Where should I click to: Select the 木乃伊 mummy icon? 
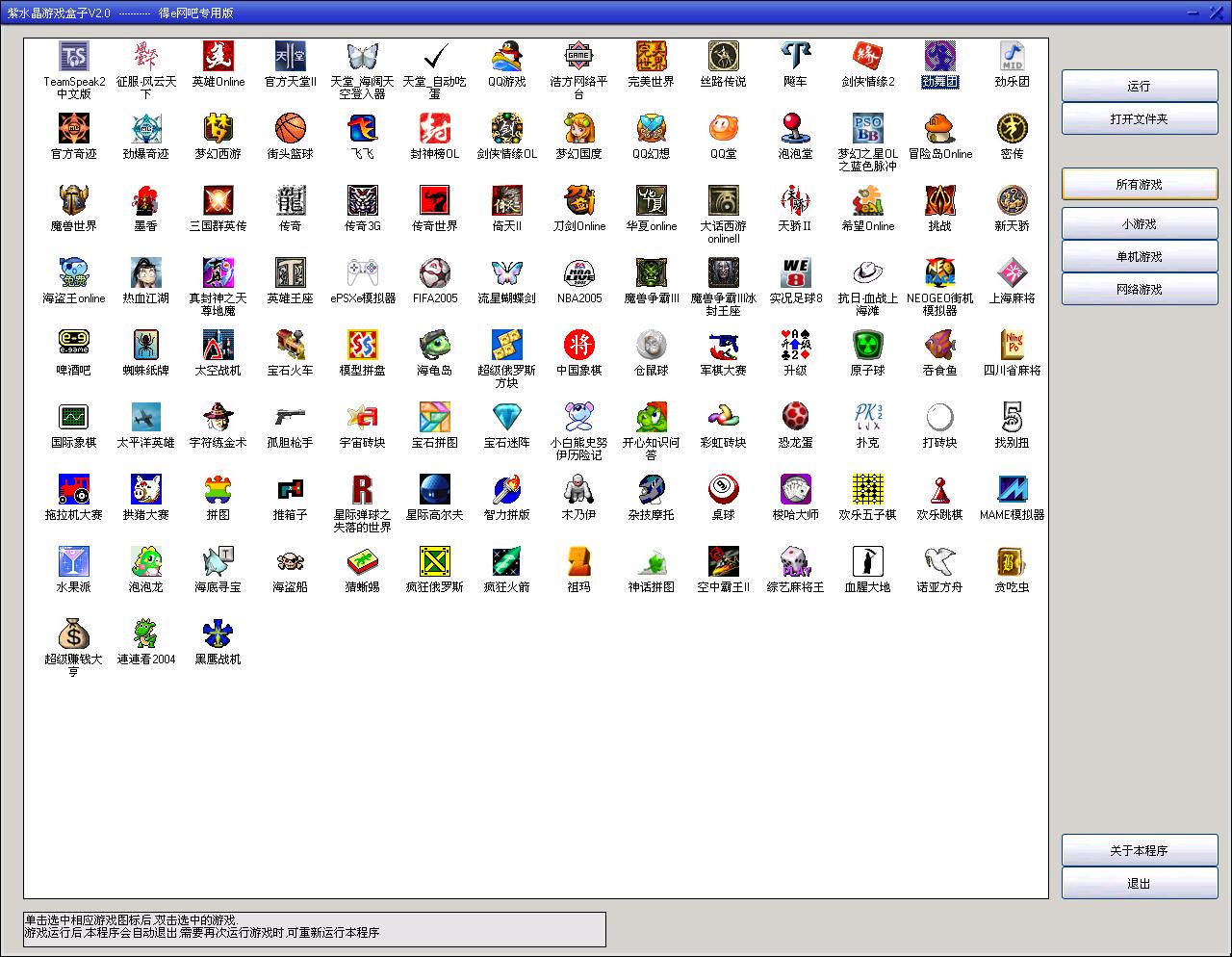click(579, 489)
